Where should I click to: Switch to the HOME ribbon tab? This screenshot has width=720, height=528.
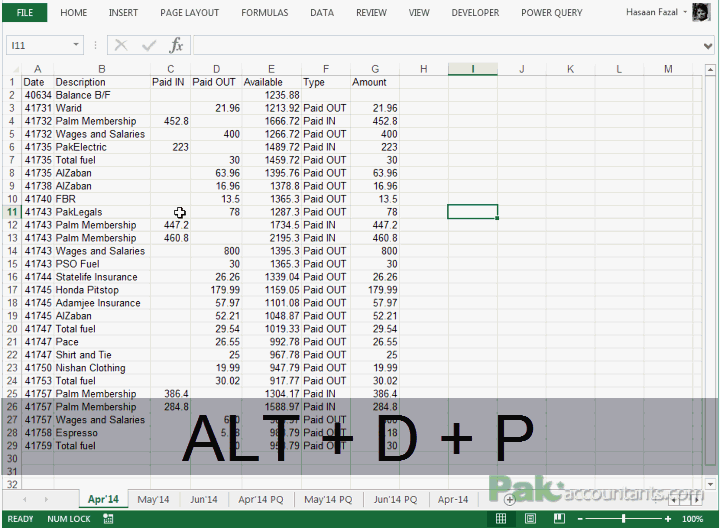[73, 13]
